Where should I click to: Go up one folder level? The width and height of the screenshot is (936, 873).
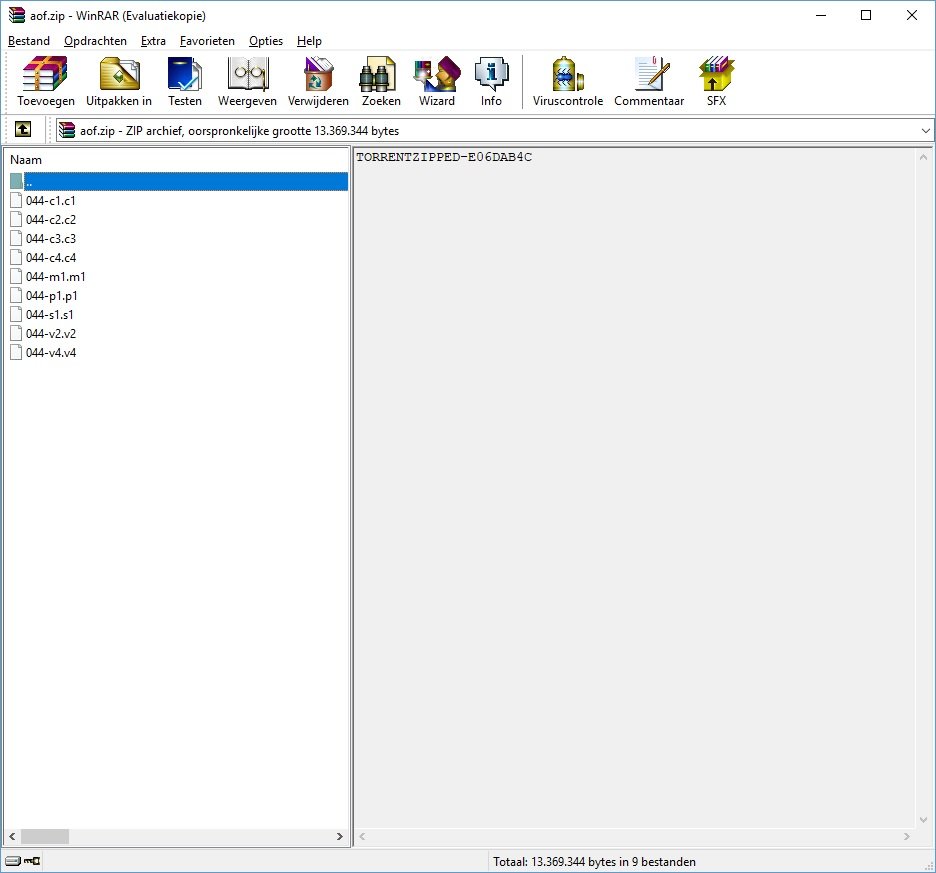pyautogui.click(x=23, y=129)
